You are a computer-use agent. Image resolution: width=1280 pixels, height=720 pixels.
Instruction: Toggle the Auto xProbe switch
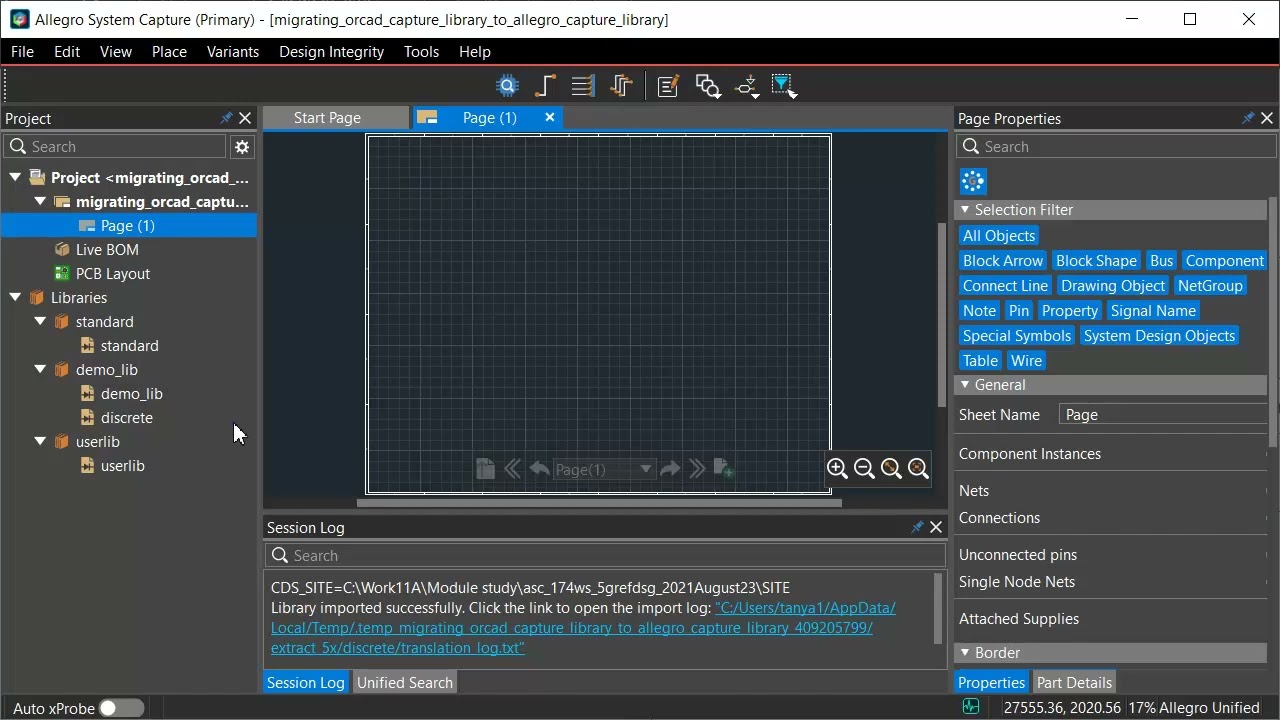121,708
